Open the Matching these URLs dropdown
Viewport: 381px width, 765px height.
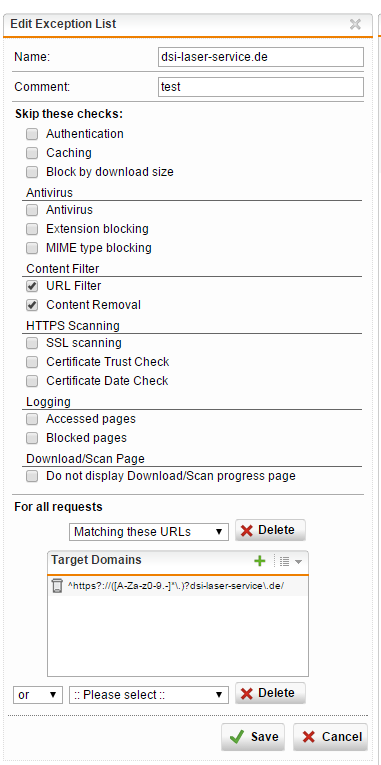(149, 532)
